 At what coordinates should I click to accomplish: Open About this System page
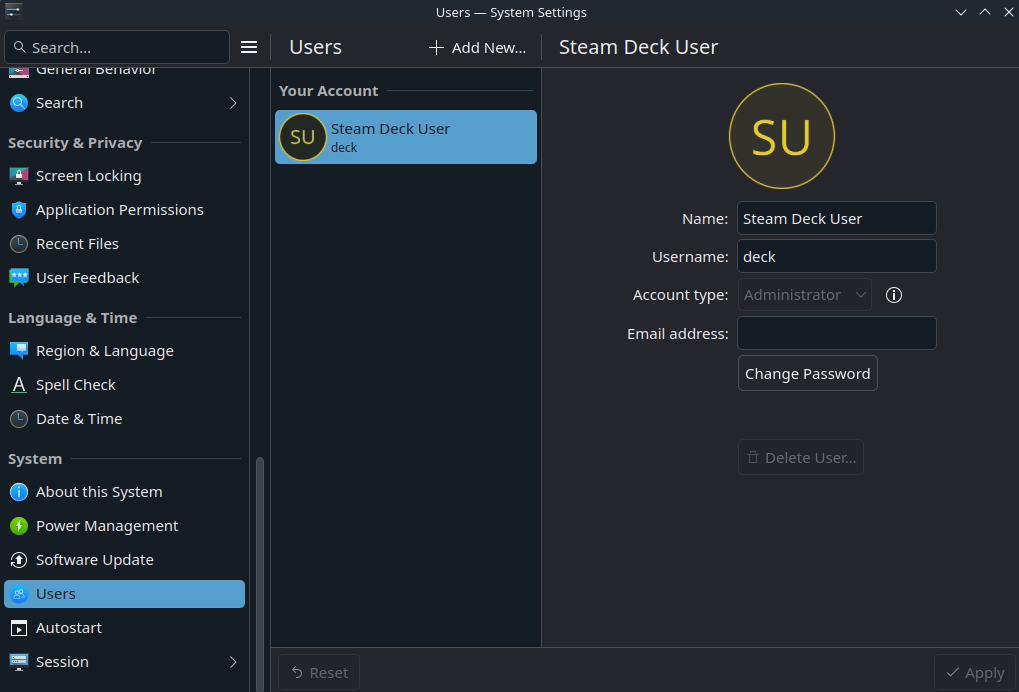124,492
